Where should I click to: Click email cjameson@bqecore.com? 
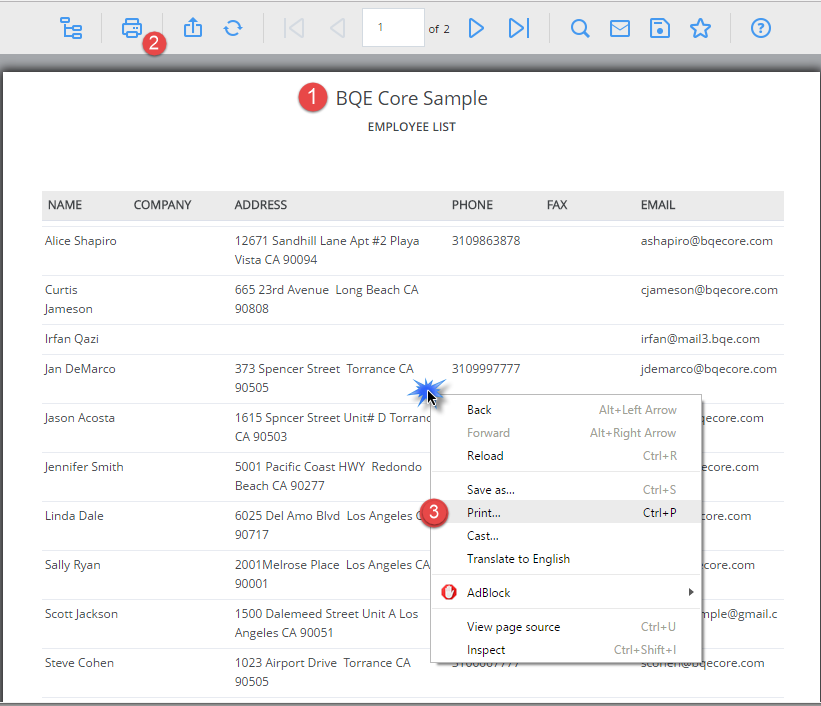[709, 290]
